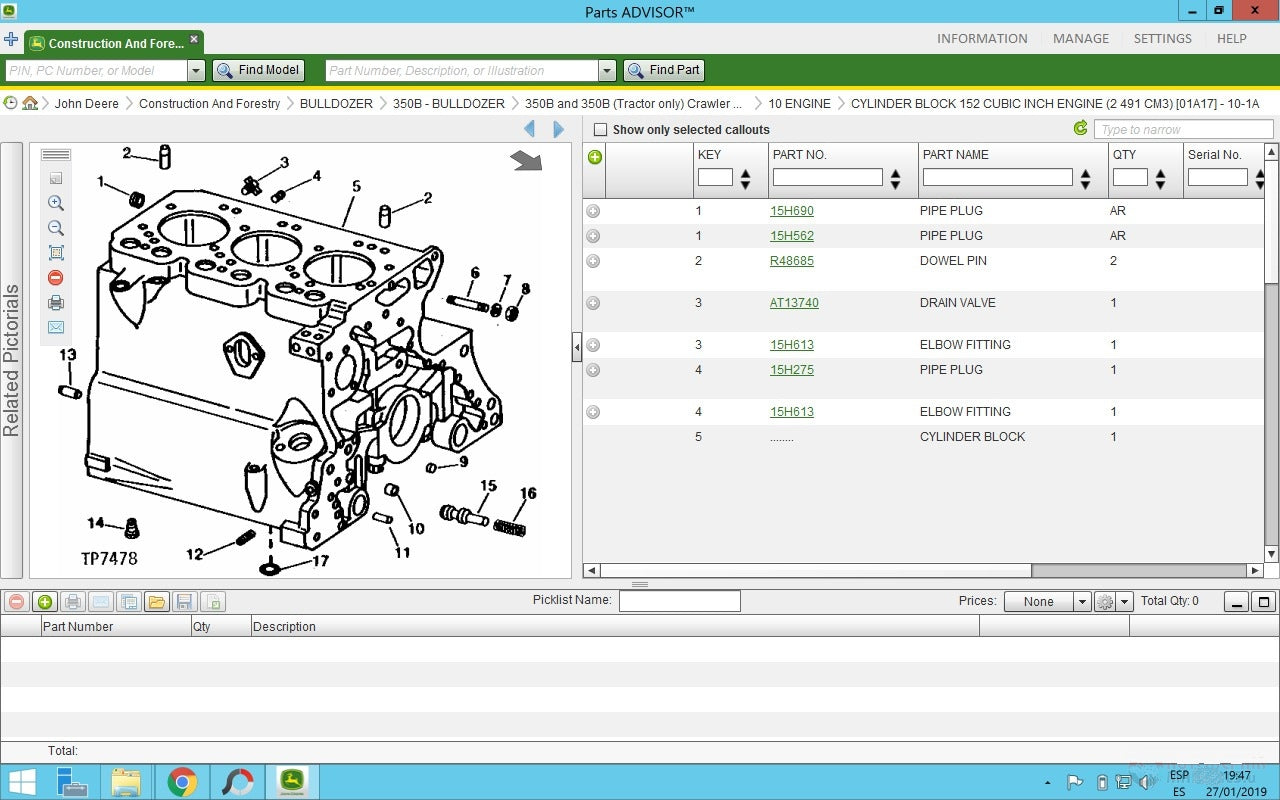Screen dimensions: 1280x800
Task: Add all parts with green header plus
Action: coord(595,157)
